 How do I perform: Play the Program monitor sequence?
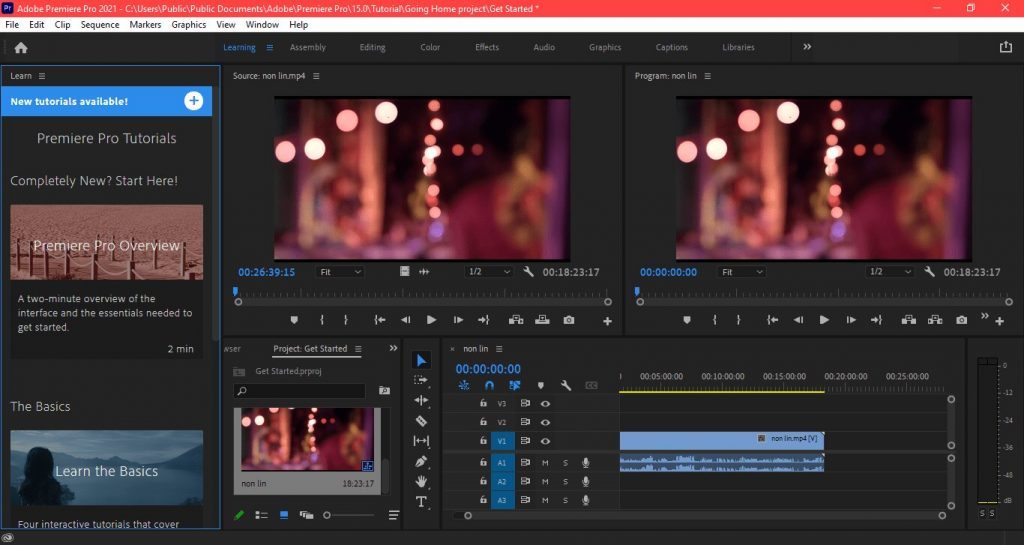pos(824,320)
